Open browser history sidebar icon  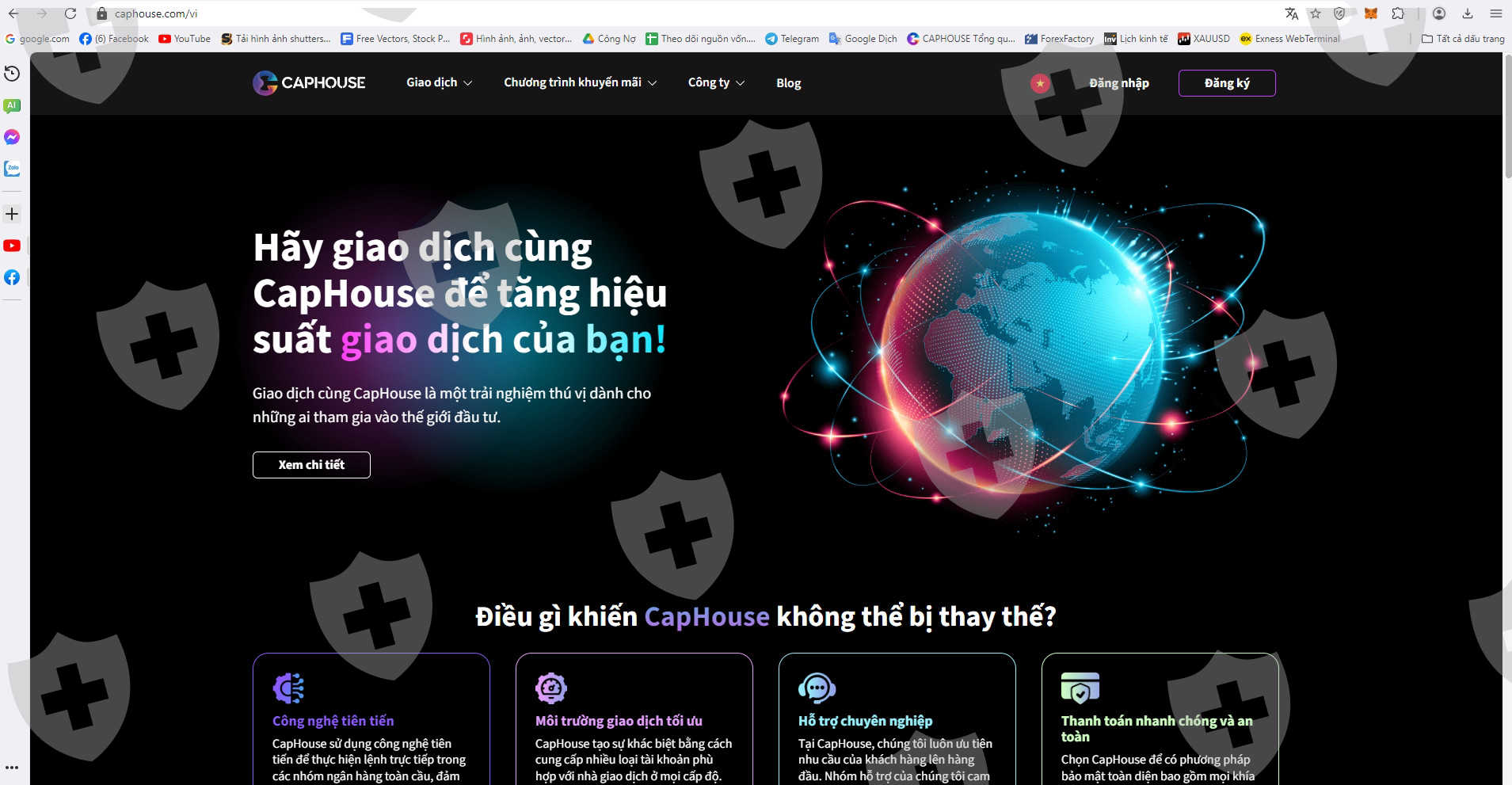click(12, 74)
